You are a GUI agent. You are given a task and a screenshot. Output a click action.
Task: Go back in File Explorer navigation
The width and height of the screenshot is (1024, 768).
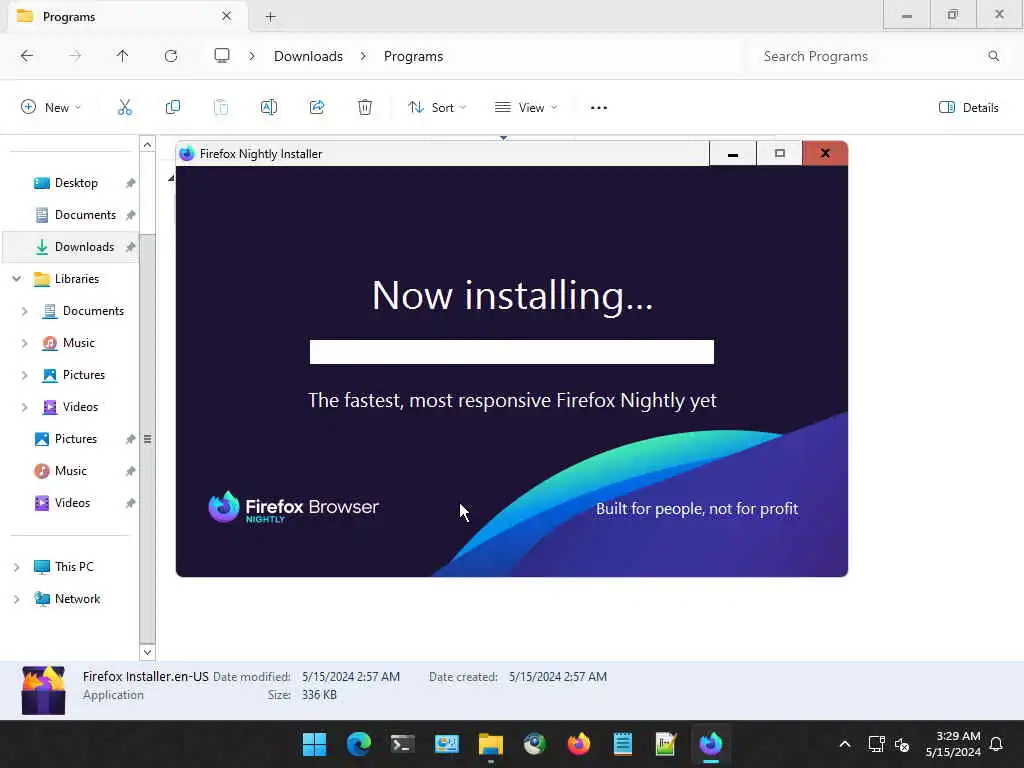pos(27,56)
